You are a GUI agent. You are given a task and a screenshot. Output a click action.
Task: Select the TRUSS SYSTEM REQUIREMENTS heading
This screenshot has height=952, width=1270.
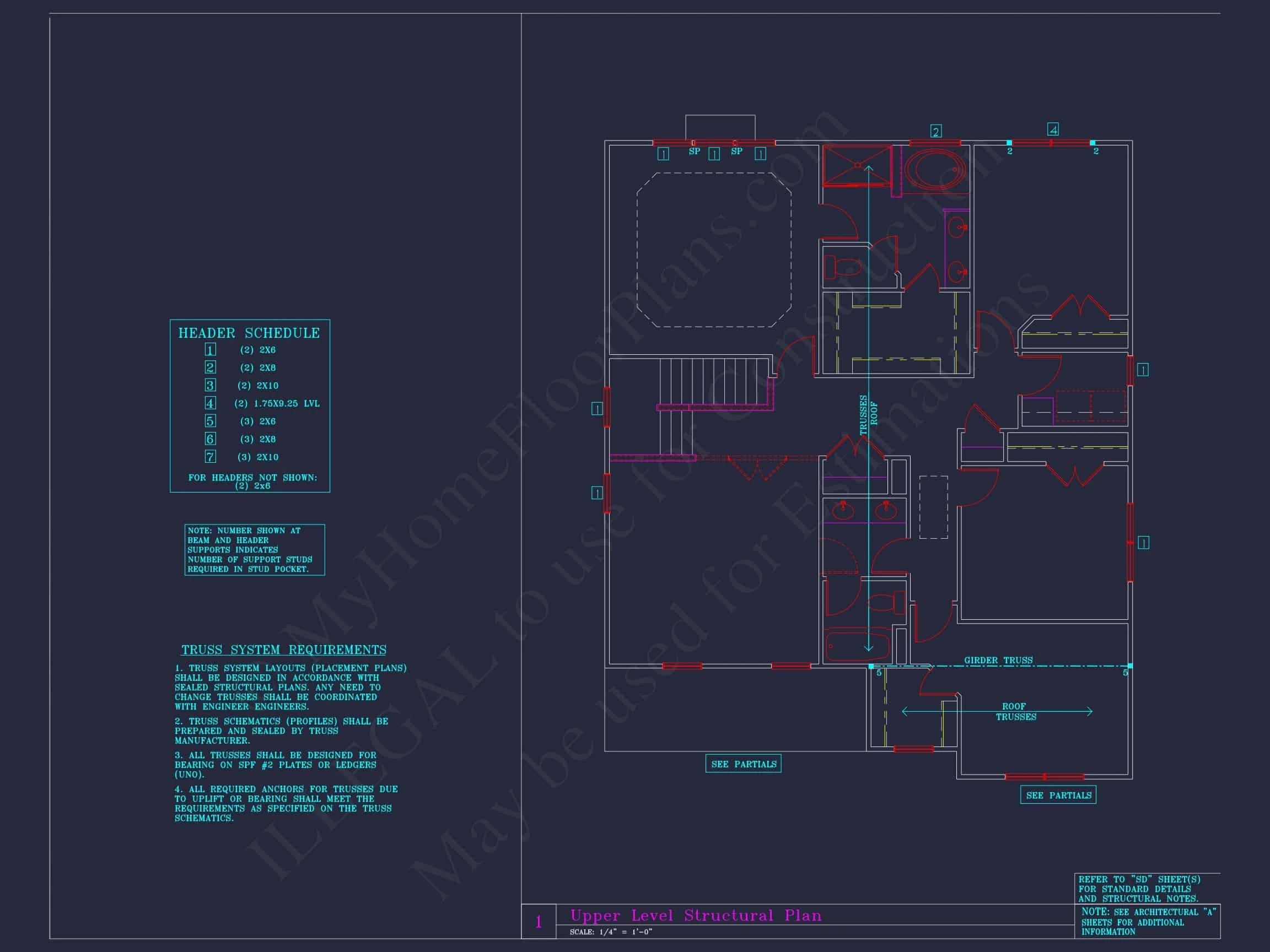pyautogui.click(x=284, y=650)
